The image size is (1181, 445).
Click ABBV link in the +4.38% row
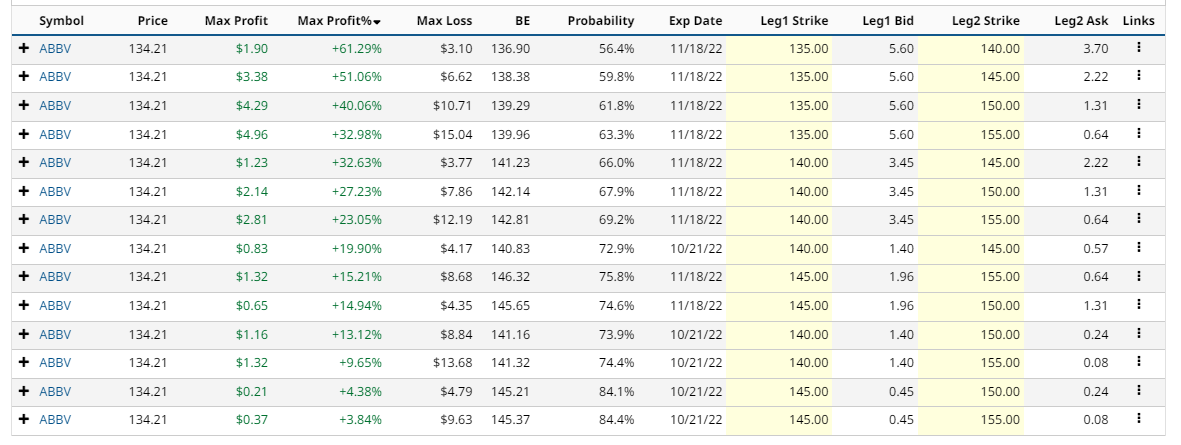pos(55,392)
